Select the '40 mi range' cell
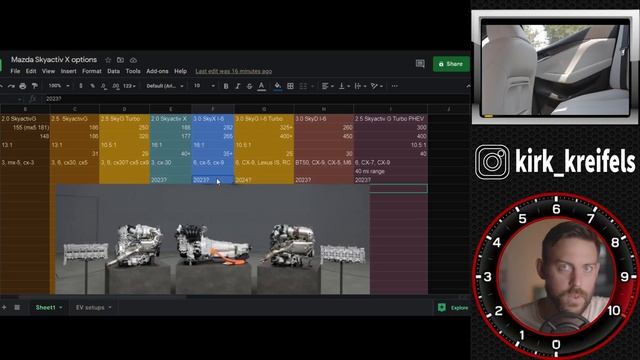This screenshot has height=360, width=640. [x=390, y=171]
